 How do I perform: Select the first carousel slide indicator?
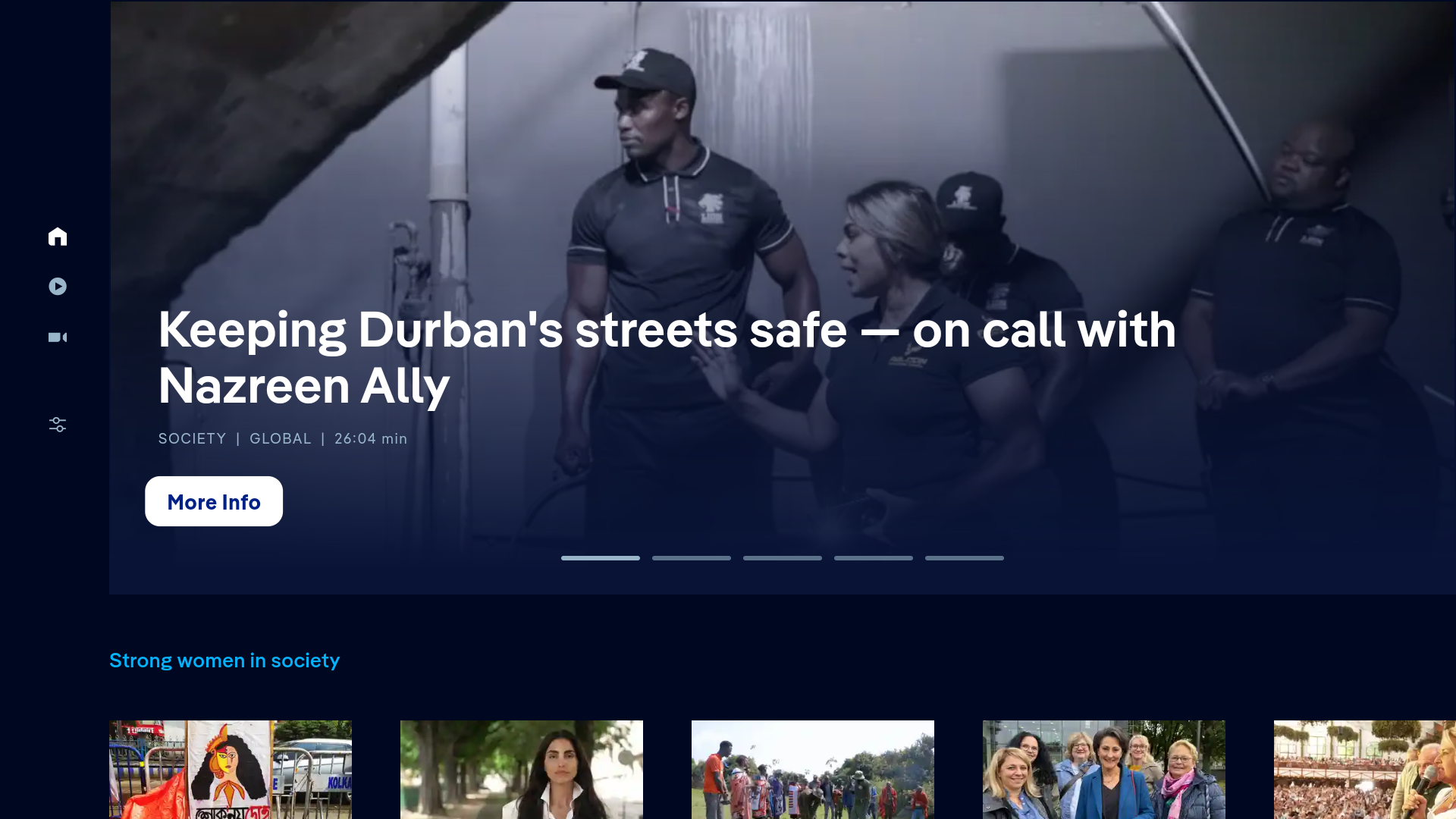(x=601, y=558)
